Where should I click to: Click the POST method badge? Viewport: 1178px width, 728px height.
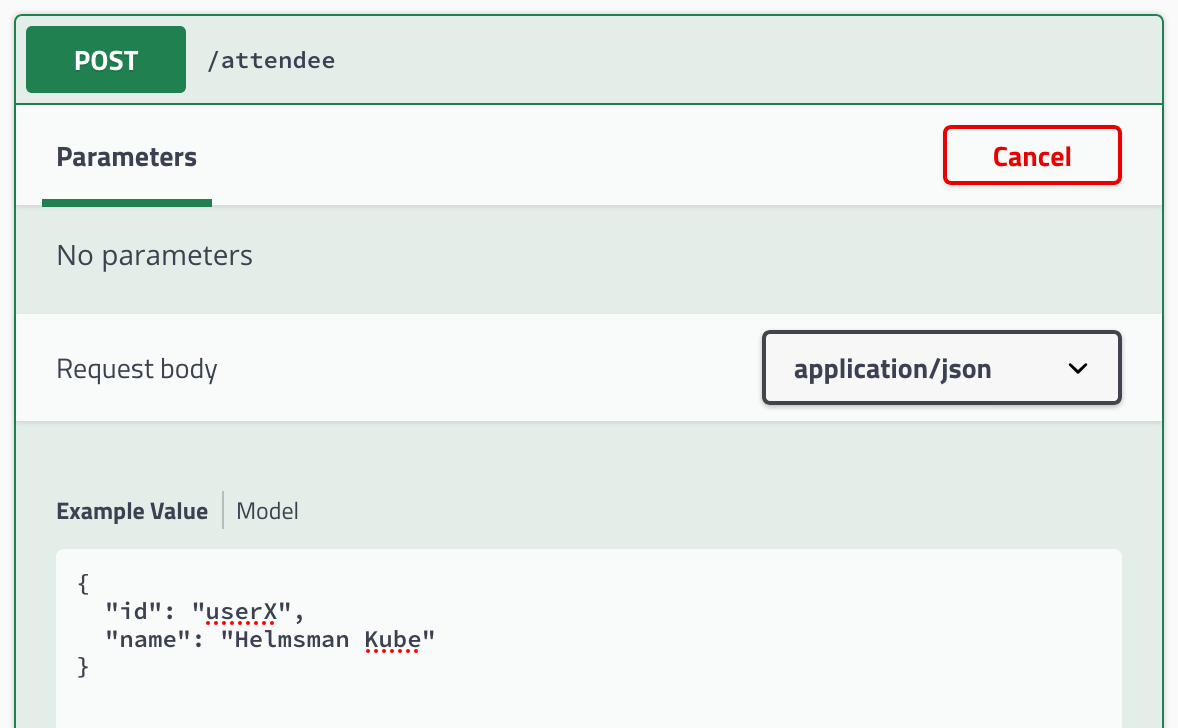105,59
